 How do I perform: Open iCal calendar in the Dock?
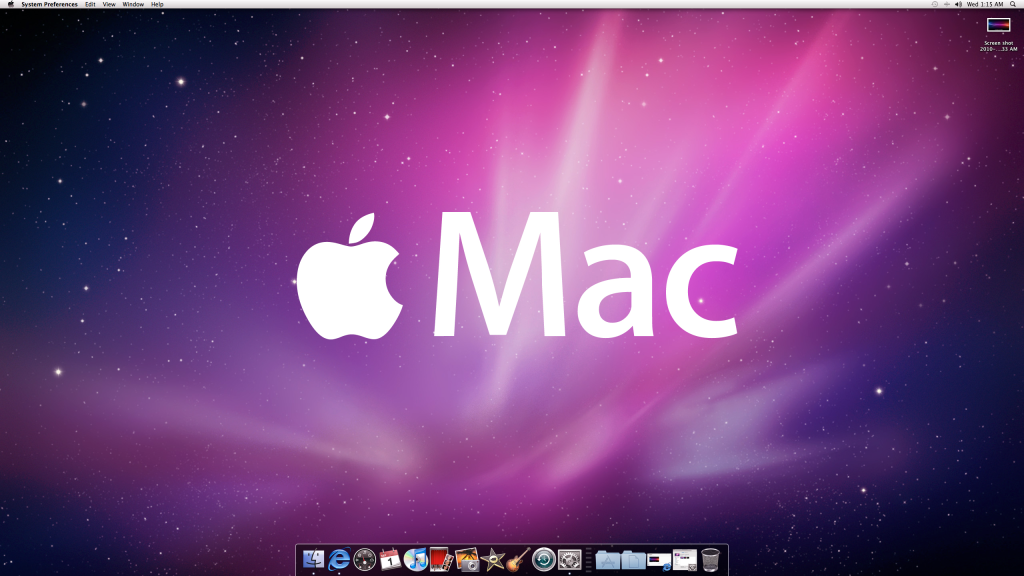(390, 559)
